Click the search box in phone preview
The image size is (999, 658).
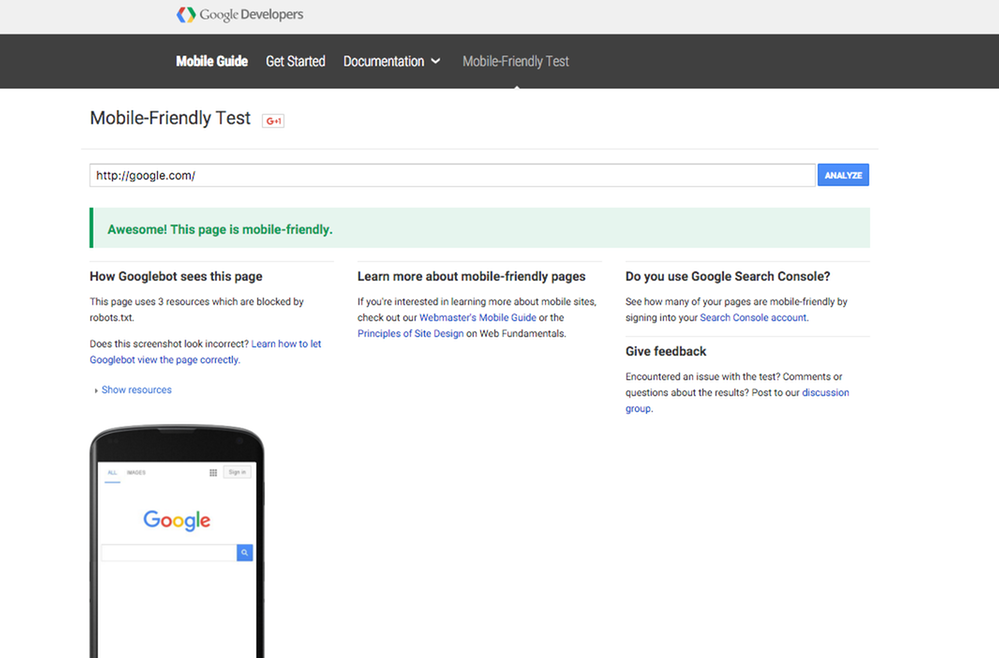[168, 553]
